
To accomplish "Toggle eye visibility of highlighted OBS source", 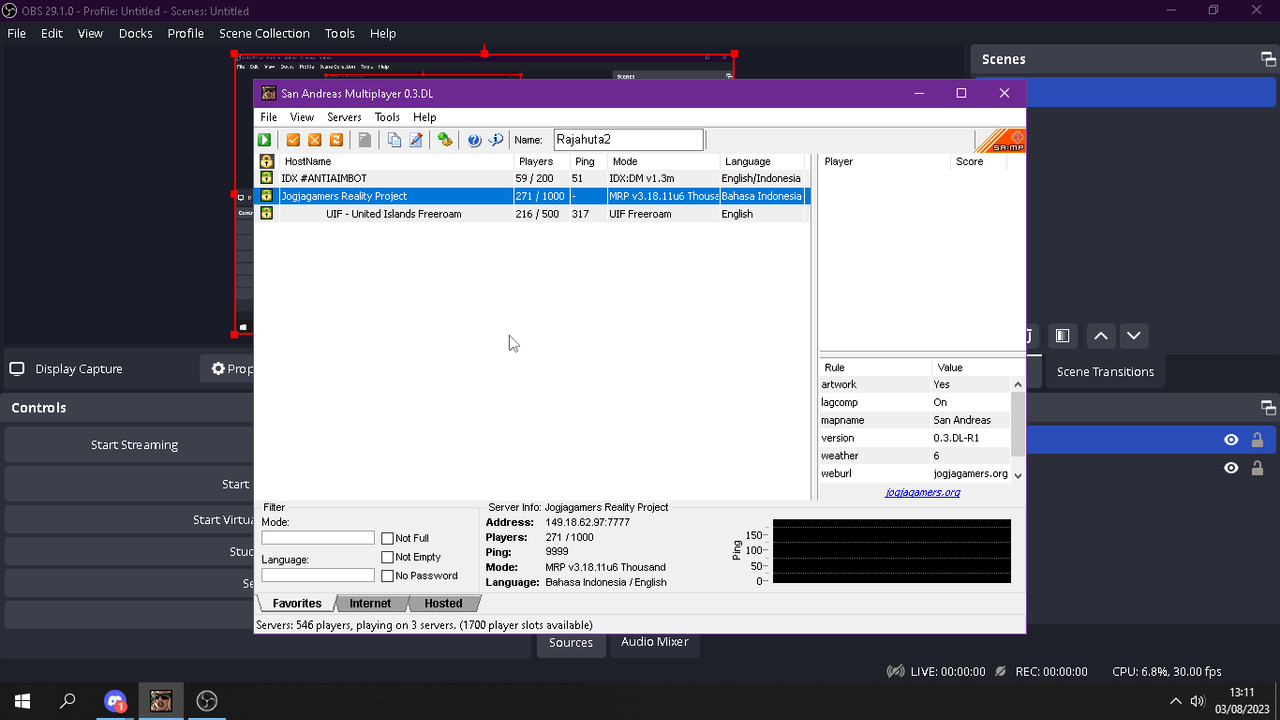I will pyautogui.click(x=1231, y=440).
